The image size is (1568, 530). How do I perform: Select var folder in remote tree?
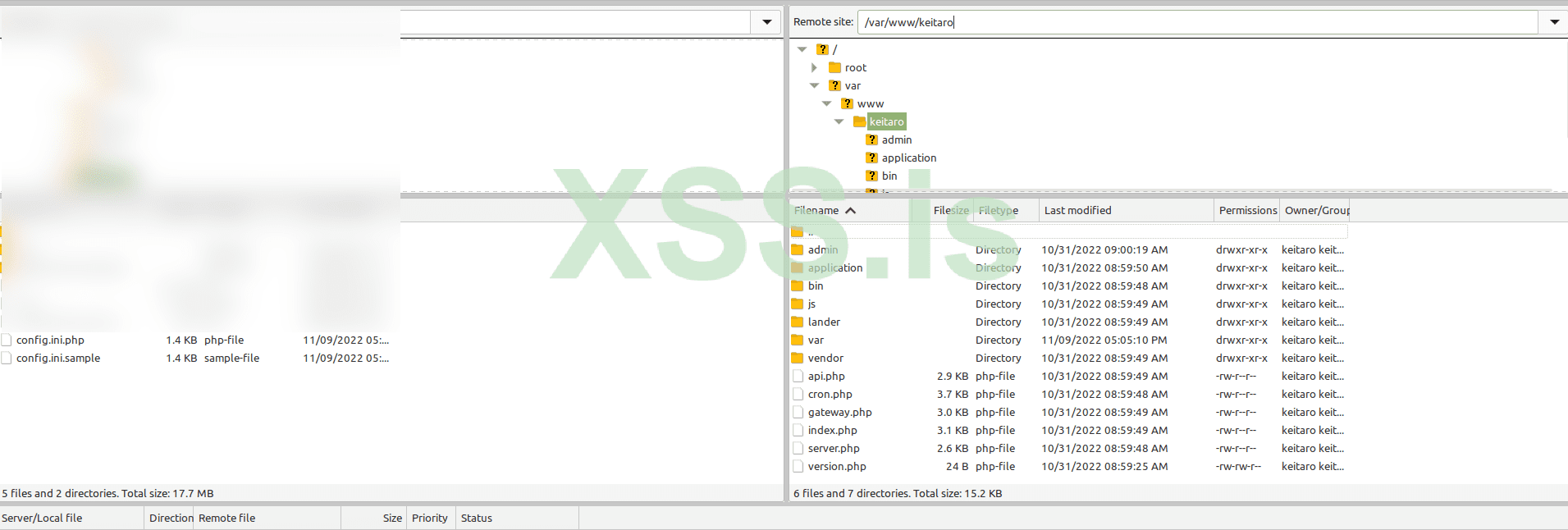(853, 85)
